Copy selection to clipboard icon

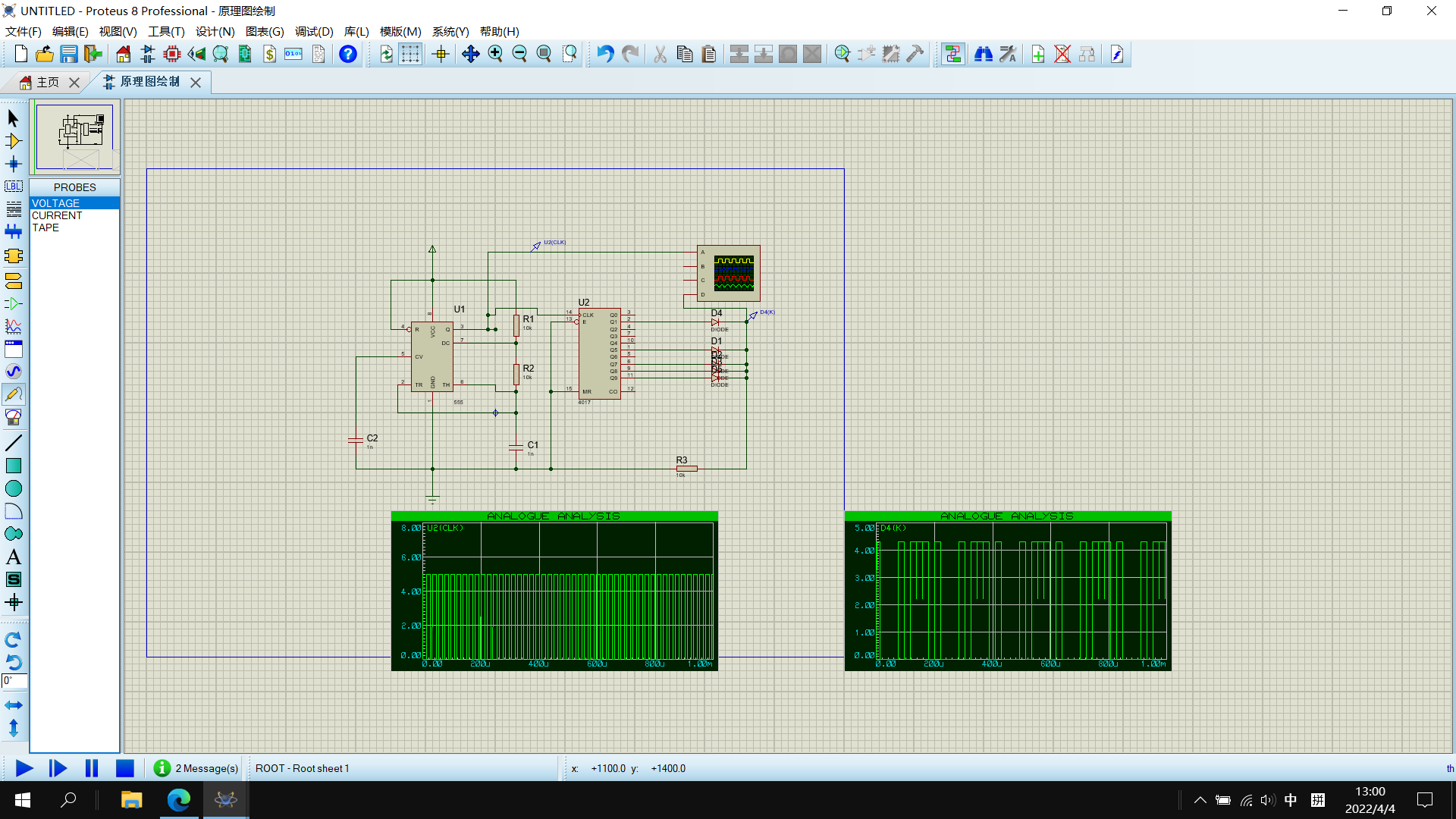[685, 54]
